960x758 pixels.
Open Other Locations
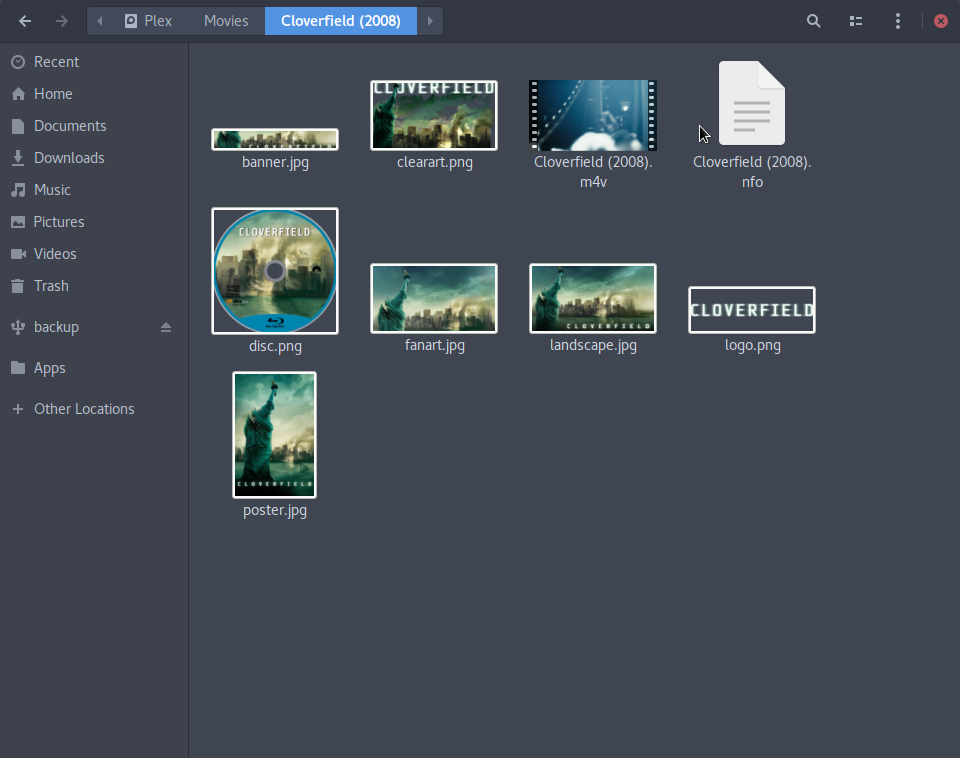[x=94, y=409]
